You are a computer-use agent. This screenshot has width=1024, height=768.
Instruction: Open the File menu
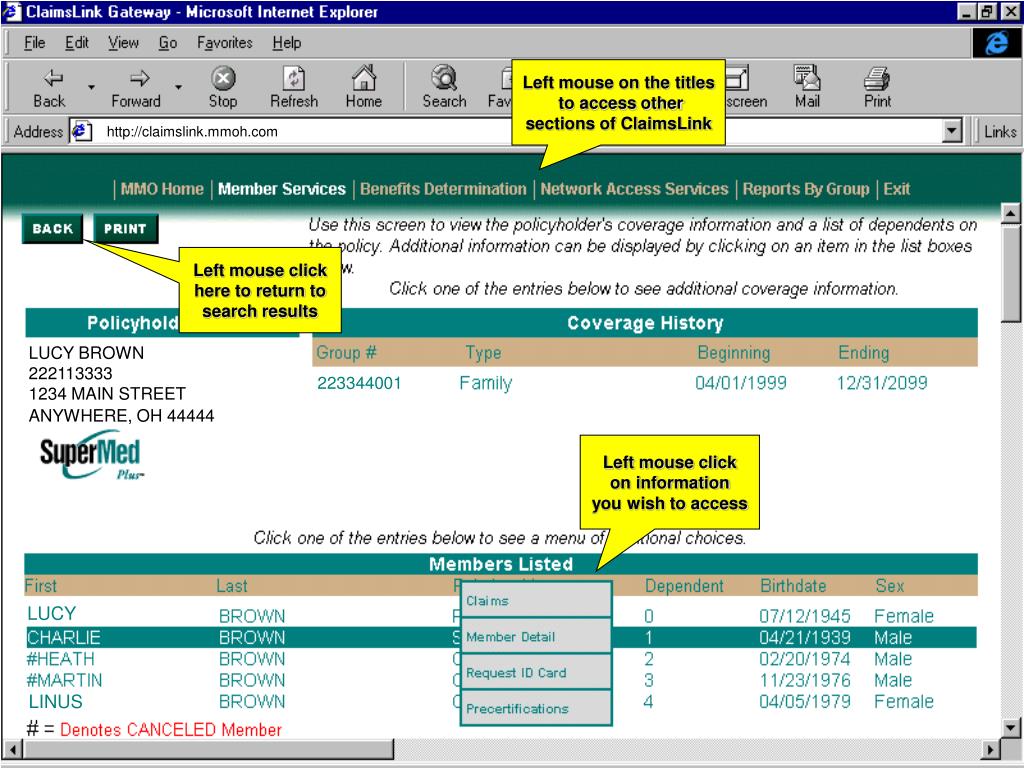[x=34, y=43]
